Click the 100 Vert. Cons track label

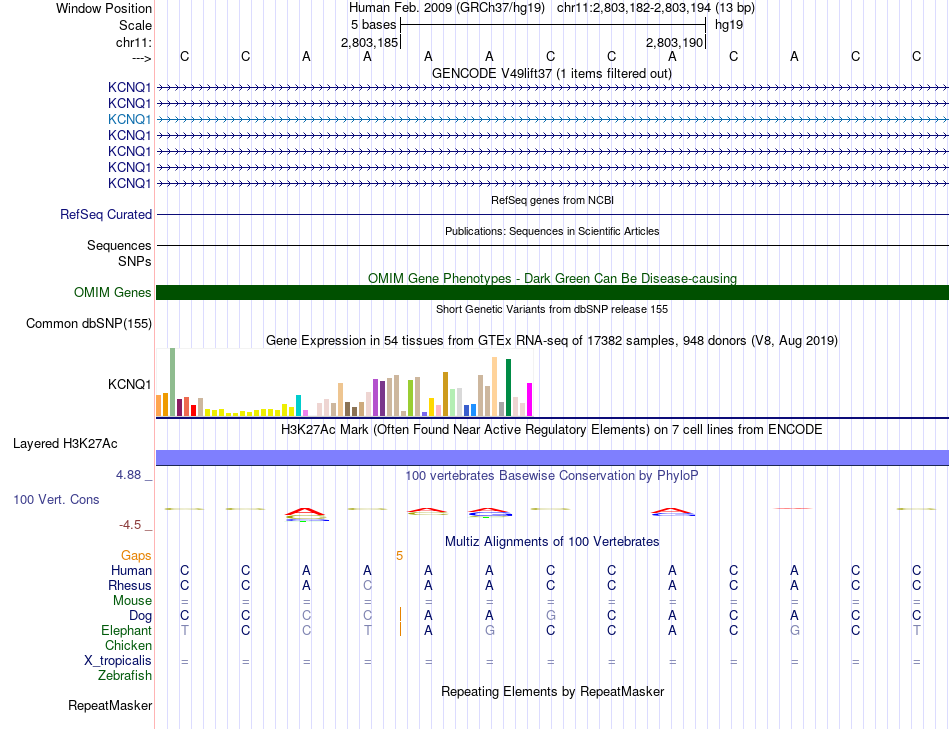click(x=56, y=499)
